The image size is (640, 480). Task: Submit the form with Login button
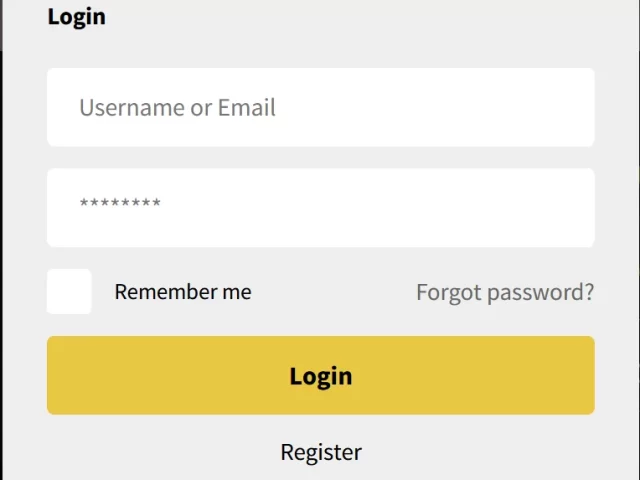pos(320,375)
